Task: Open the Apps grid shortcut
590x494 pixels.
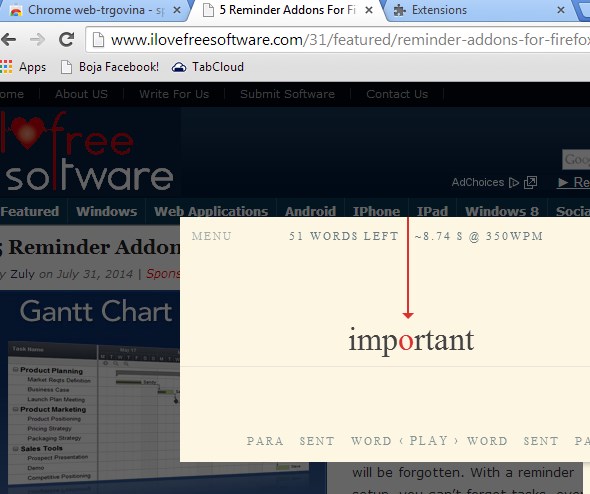Action: coord(23,67)
